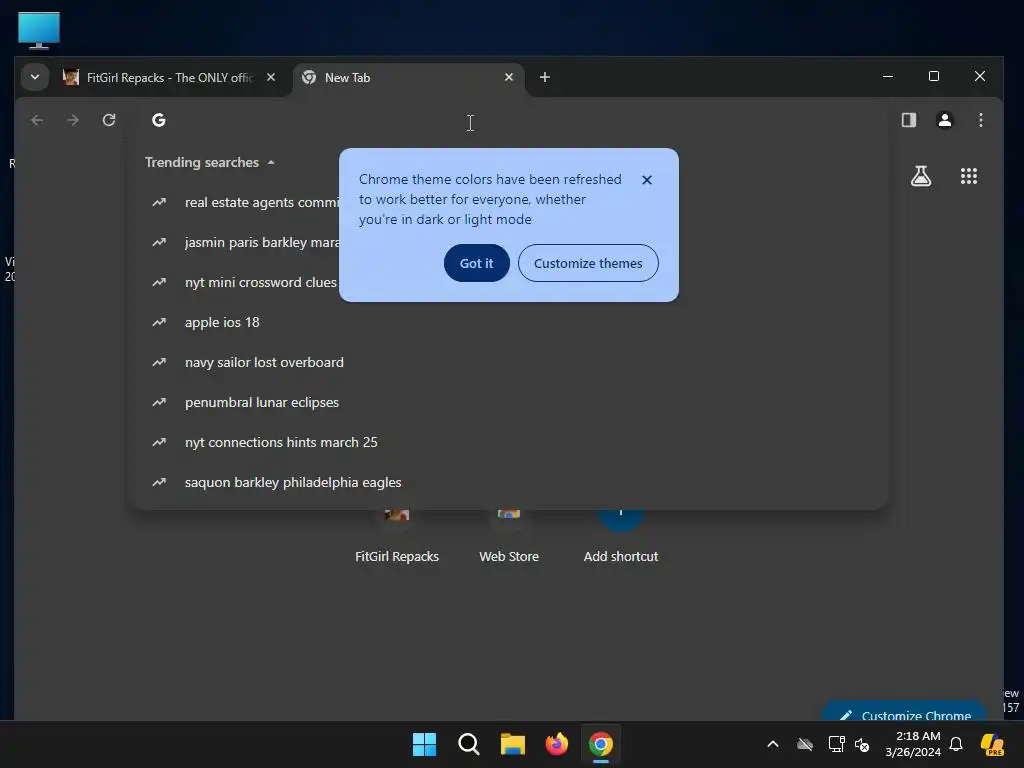Open a new tab with plus button

545,77
